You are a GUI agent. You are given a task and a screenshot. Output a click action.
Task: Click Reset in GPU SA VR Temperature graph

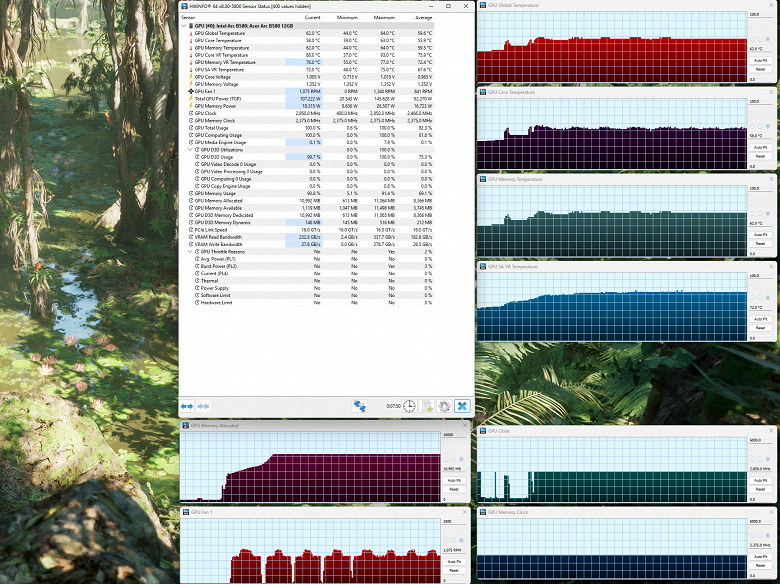760,328
